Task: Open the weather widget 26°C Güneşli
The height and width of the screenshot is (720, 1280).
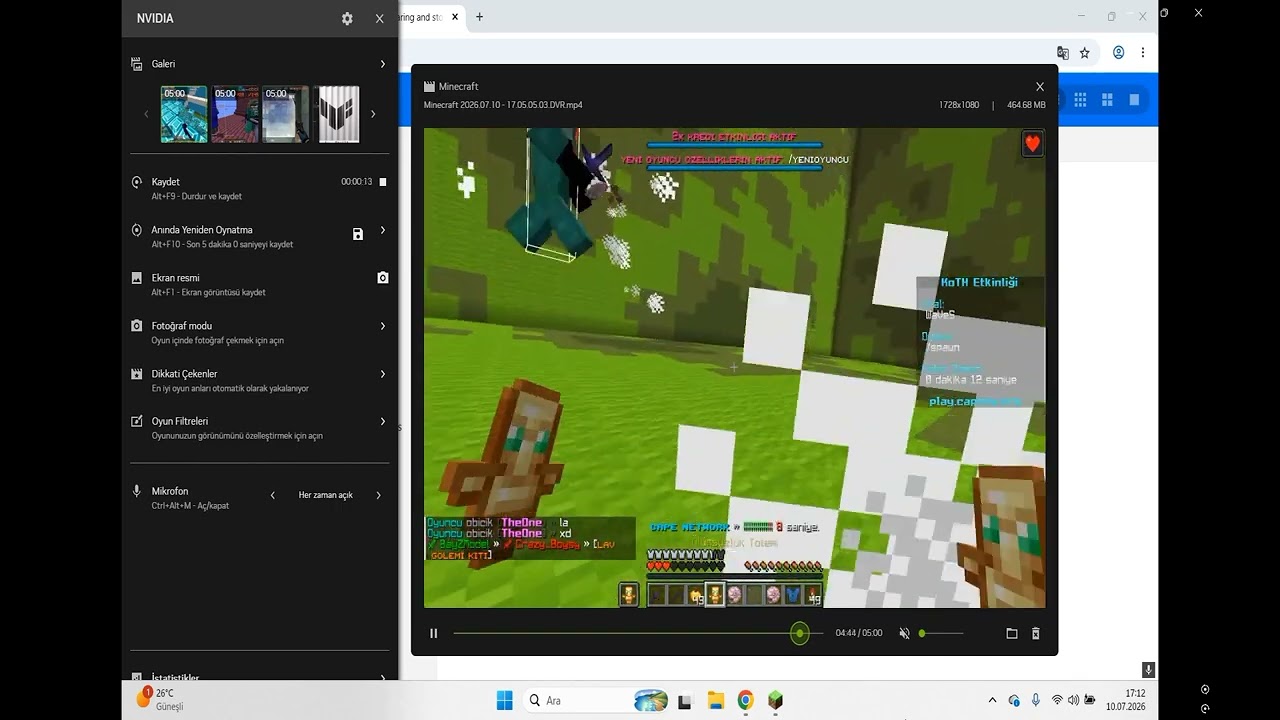Action: tap(160, 698)
